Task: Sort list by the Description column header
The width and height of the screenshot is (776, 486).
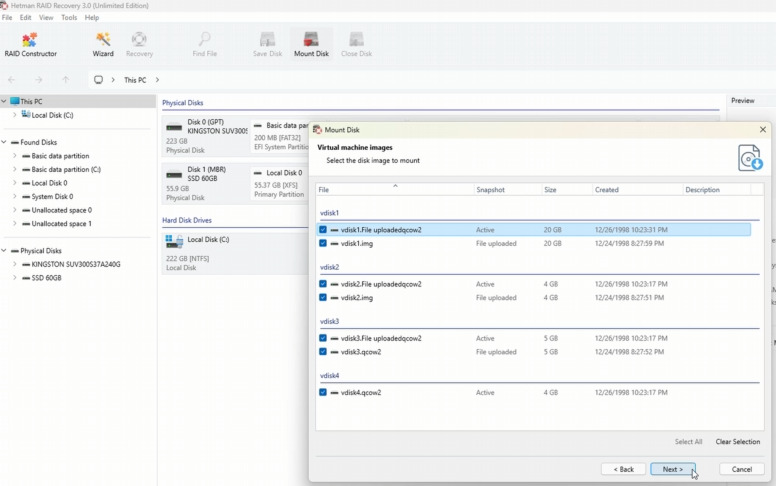Action: [x=717, y=190]
